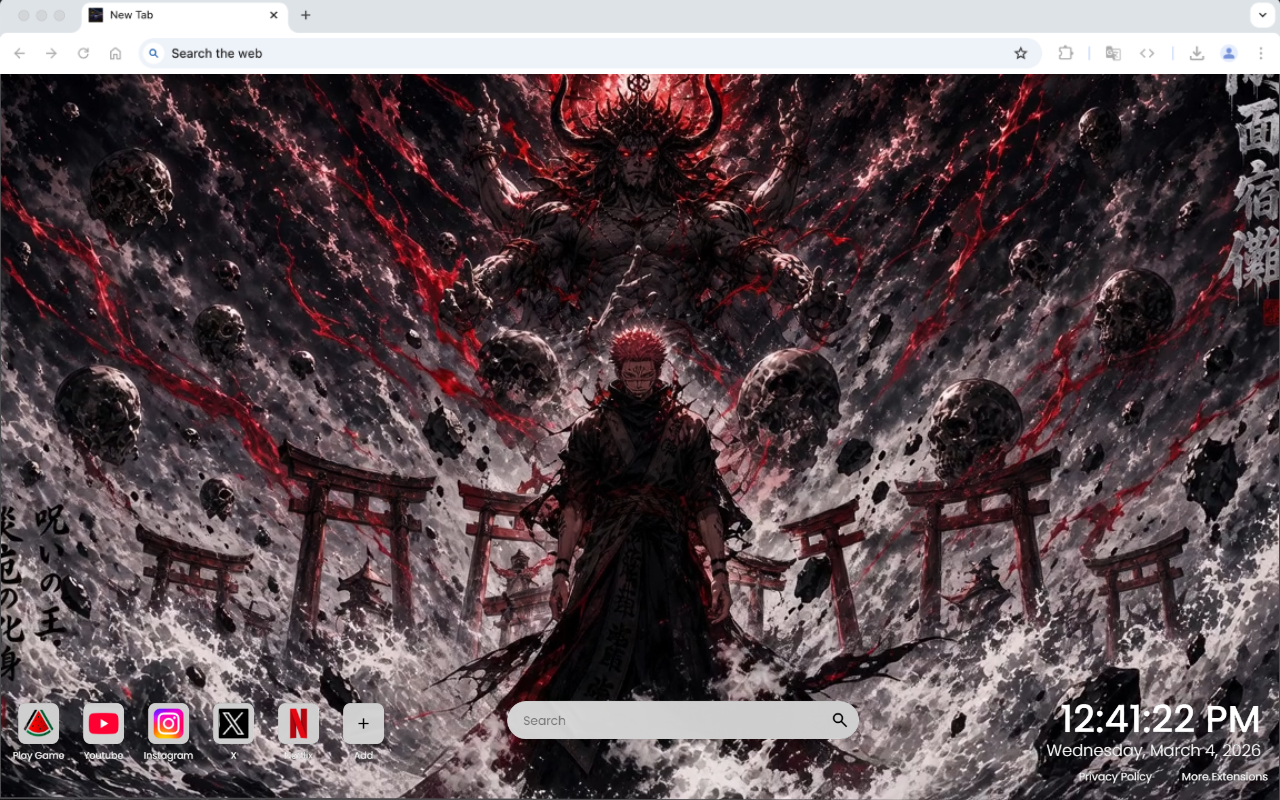
Task: Go back with the back arrow
Action: click(20, 53)
